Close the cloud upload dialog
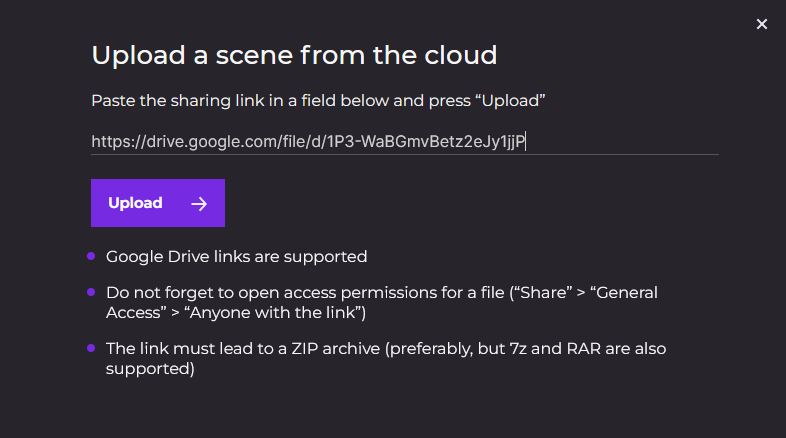The height and width of the screenshot is (438, 786). pos(762,24)
